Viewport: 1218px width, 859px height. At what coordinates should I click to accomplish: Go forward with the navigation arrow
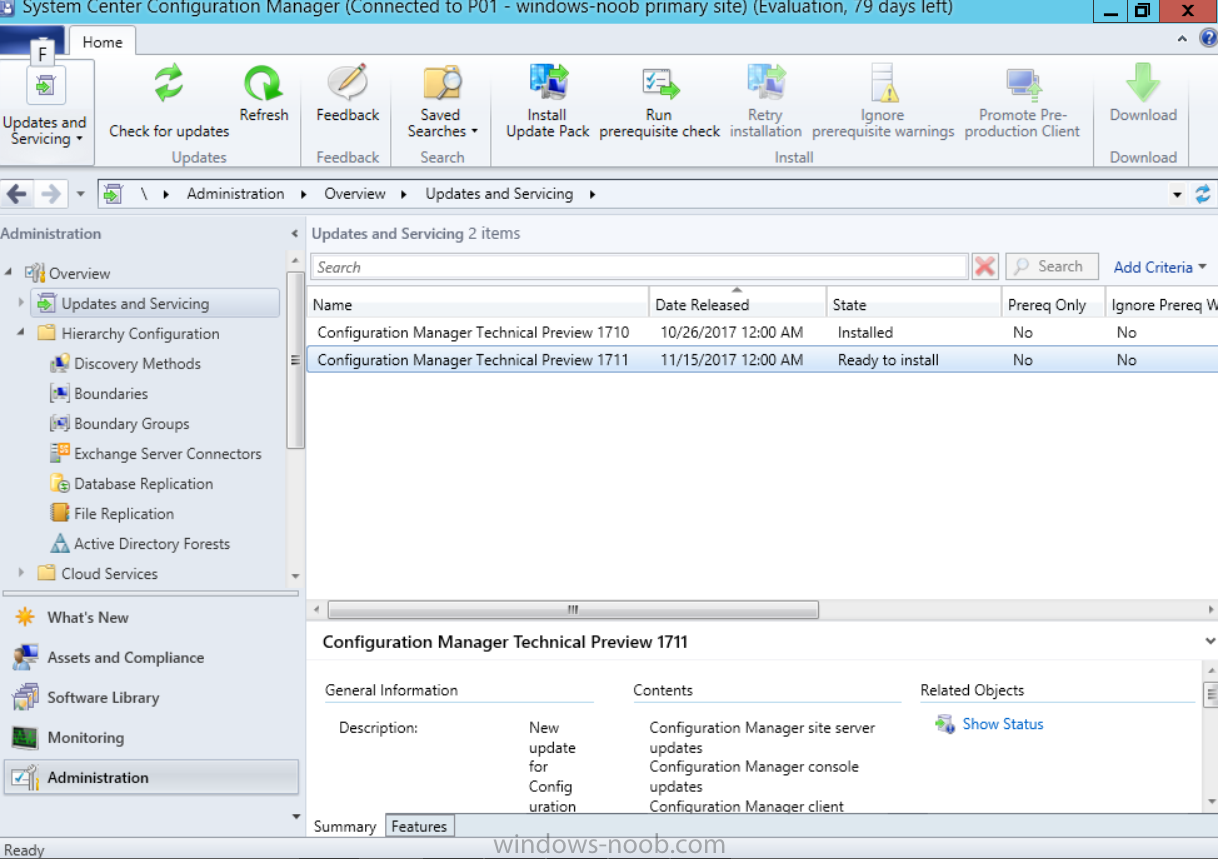tap(50, 194)
